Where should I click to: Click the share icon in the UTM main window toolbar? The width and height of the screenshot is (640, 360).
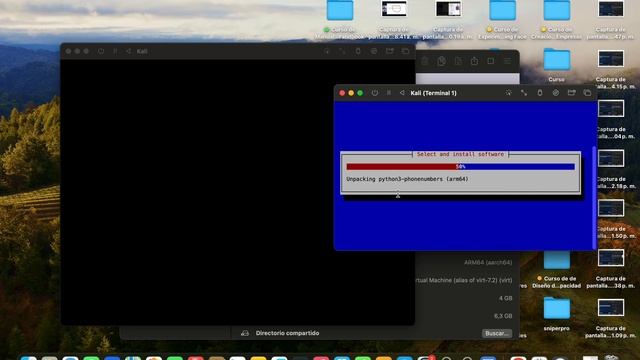[x=474, y=61]
